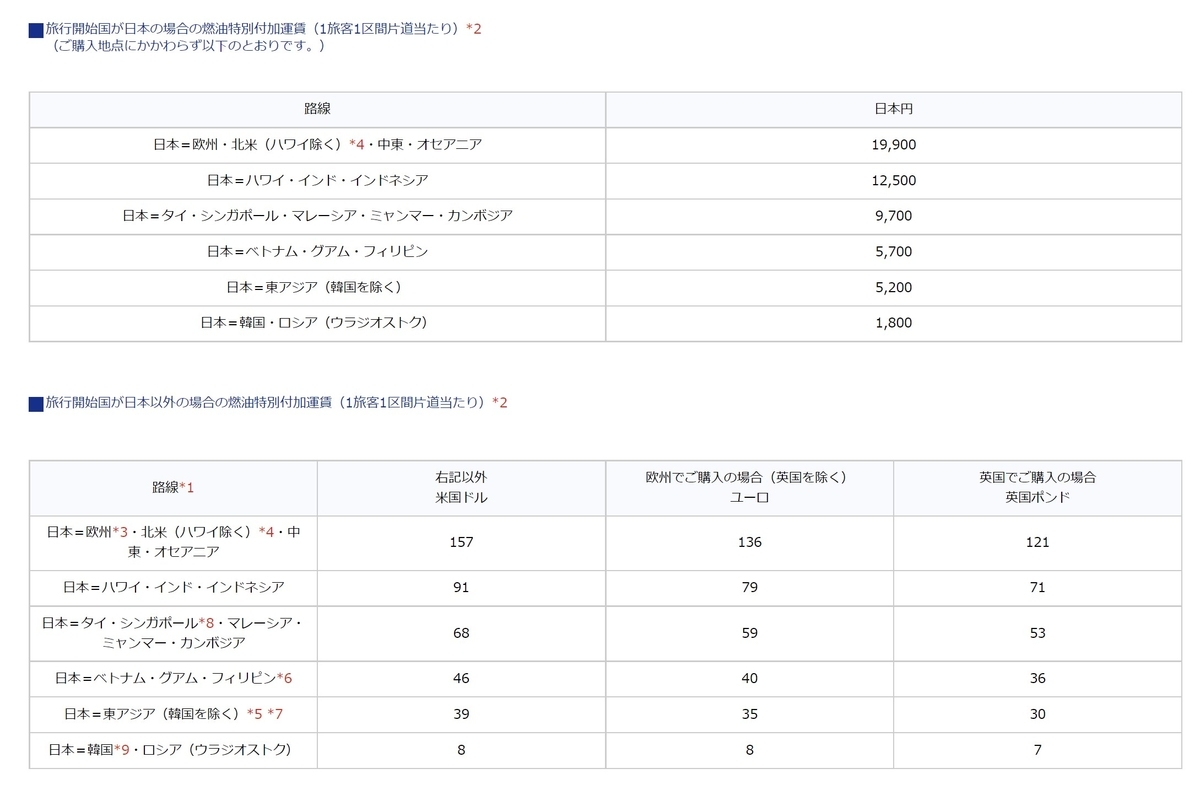Screen dimensions: 1200x790
Task: Select the 136 euro value
Action: 748,542
